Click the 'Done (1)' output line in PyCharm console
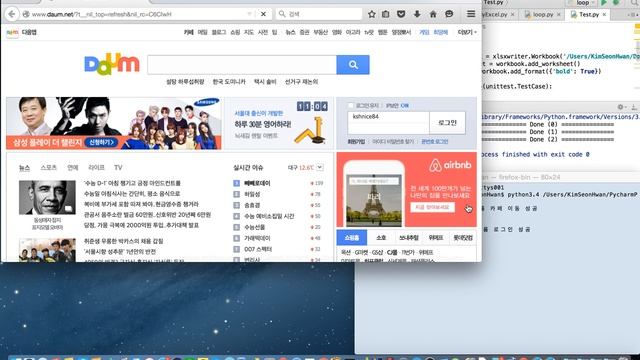 [x=548, y=132]
